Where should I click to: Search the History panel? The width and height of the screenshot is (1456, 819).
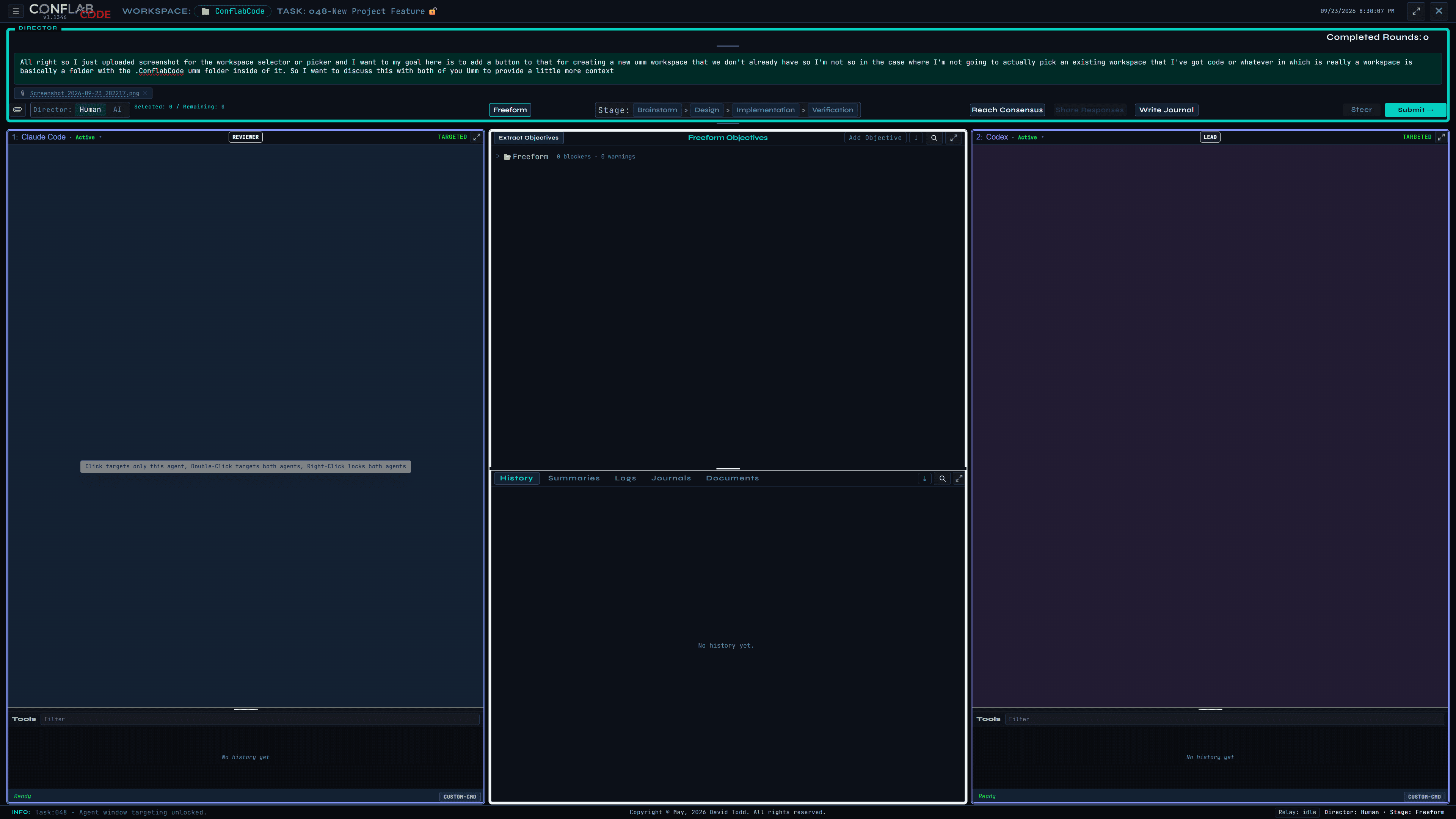pyautogui.click(x=942, y=479)
